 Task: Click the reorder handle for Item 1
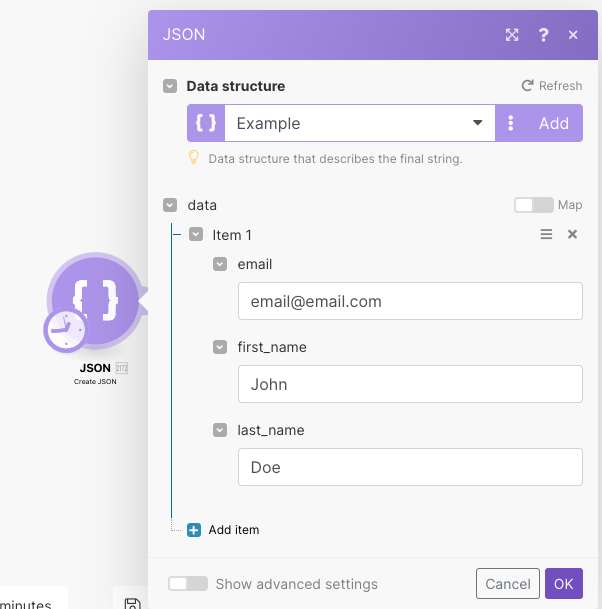[546, 234]
